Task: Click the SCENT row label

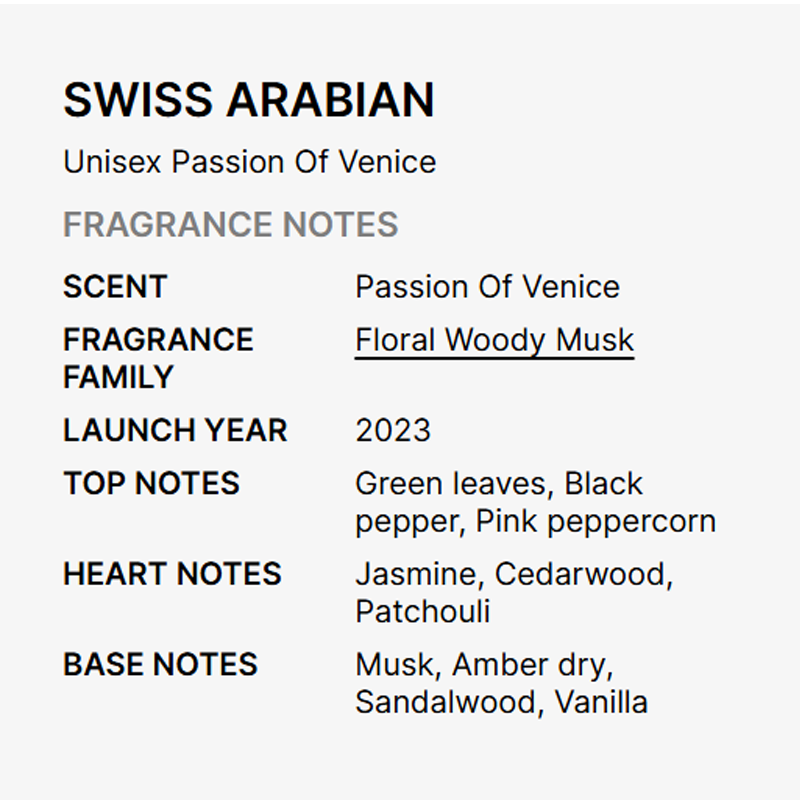Action: [x=114, y=287]
